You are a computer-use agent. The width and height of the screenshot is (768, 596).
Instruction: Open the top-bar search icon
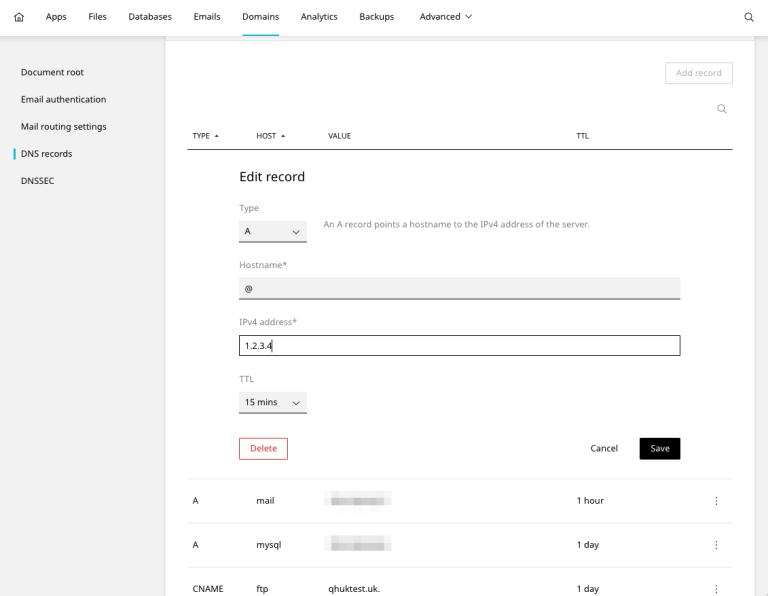748,17
